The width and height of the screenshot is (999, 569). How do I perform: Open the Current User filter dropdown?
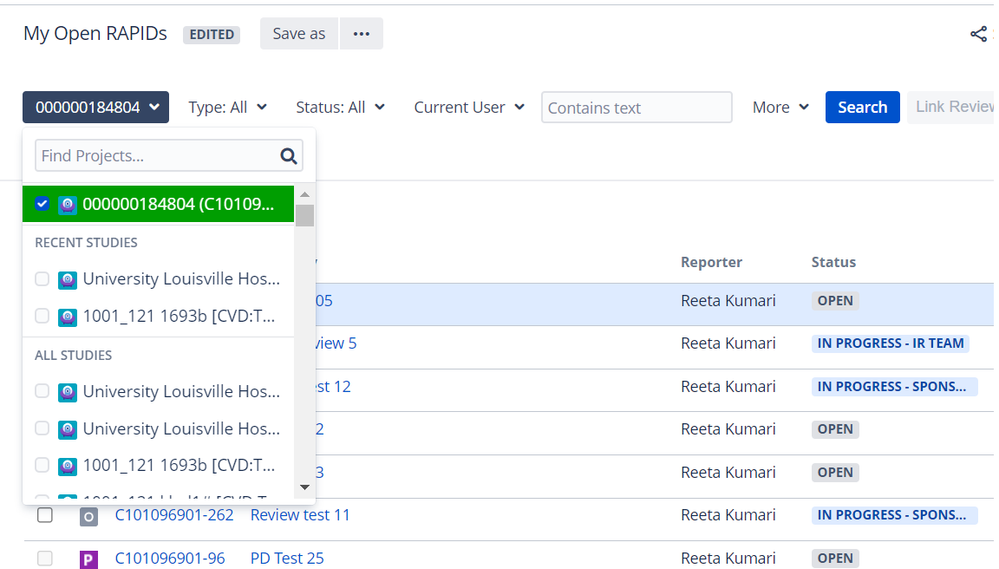click(x=469, y=108)
